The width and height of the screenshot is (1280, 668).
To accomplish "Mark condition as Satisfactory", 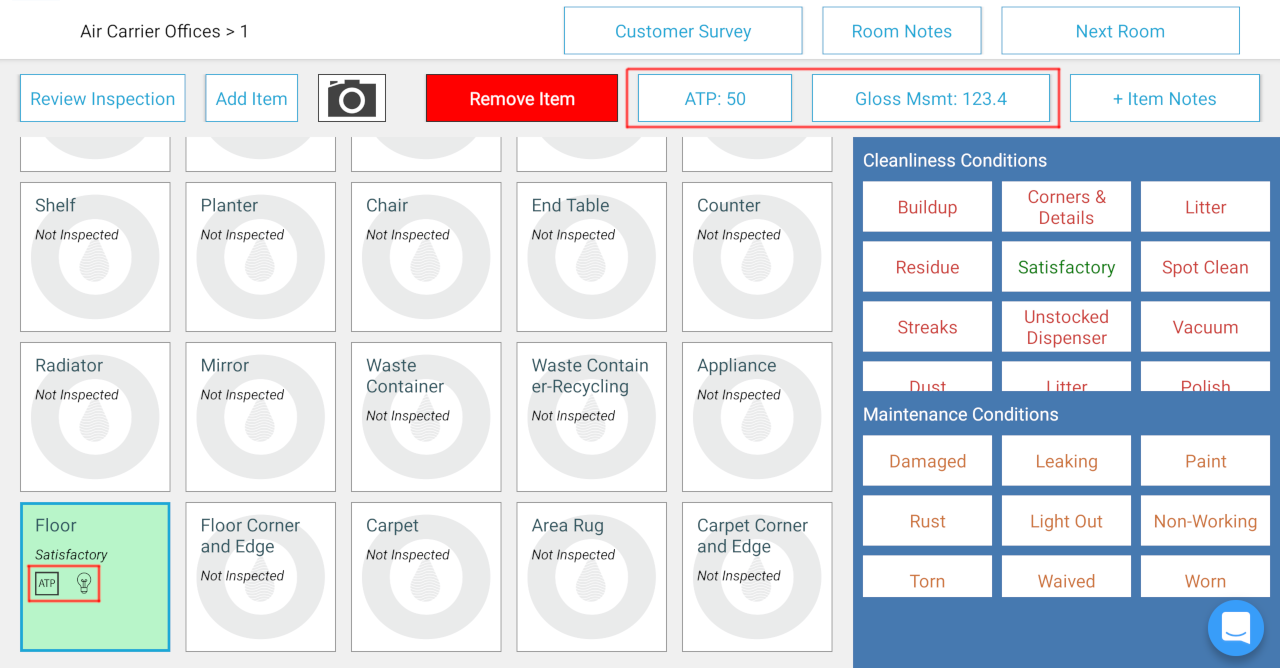I will coord(1066,267).
